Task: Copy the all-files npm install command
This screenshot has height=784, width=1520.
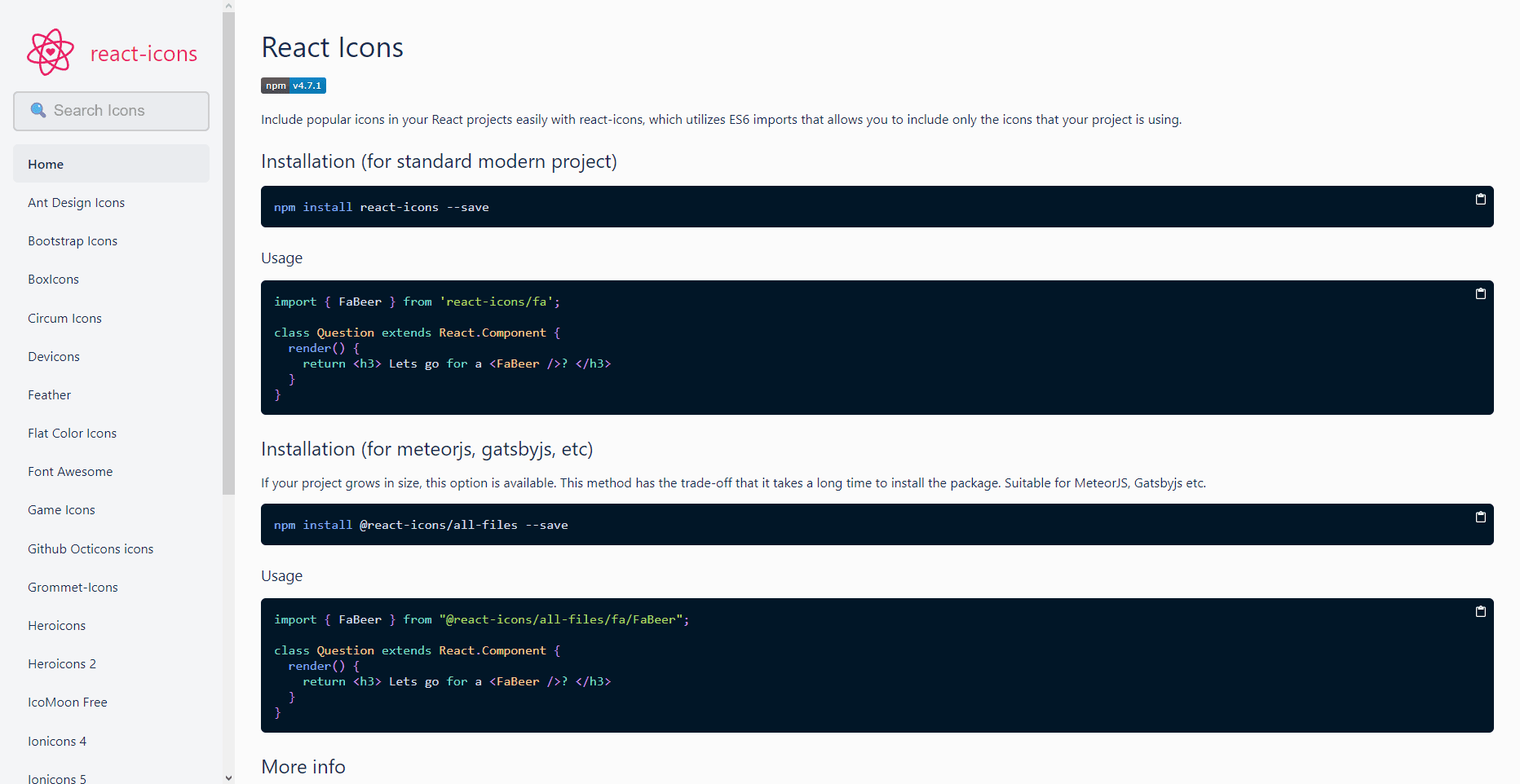Action: click(x=1480, y=517)
